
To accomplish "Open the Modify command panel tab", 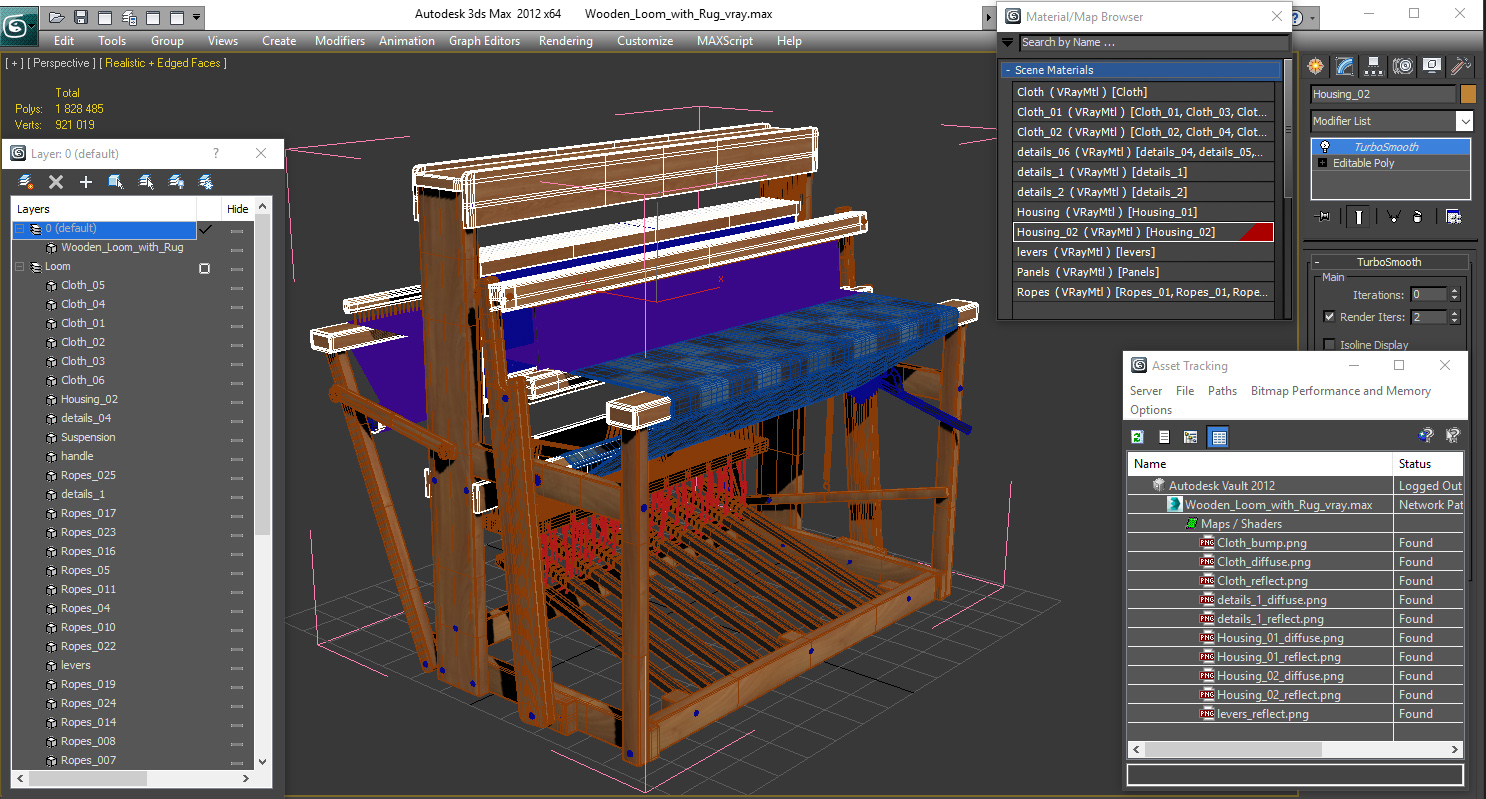I will click(1345, 66).
